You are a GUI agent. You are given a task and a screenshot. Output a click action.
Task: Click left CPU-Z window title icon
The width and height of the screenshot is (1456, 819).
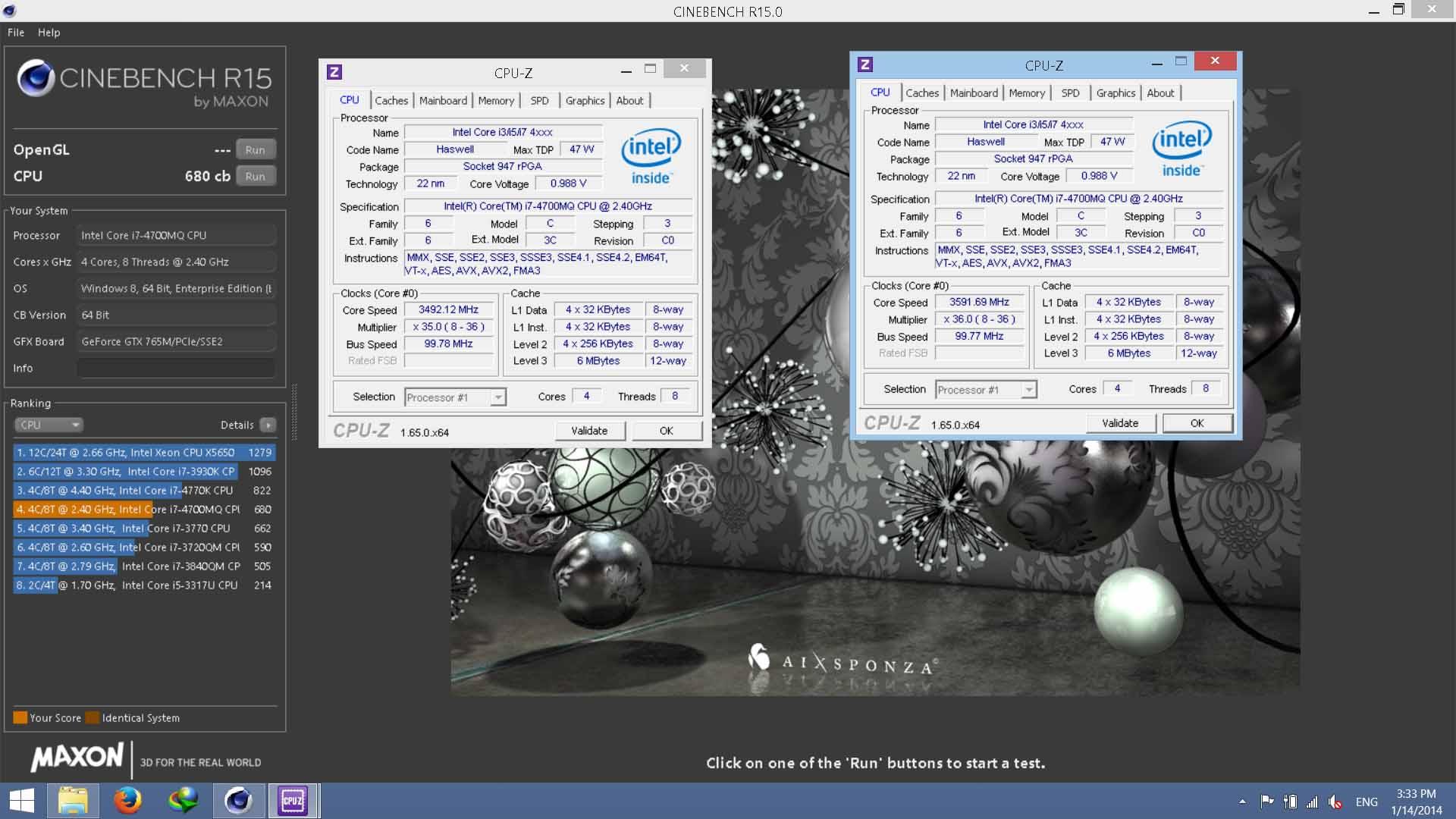pyautogui.click(x=334, y=72)
